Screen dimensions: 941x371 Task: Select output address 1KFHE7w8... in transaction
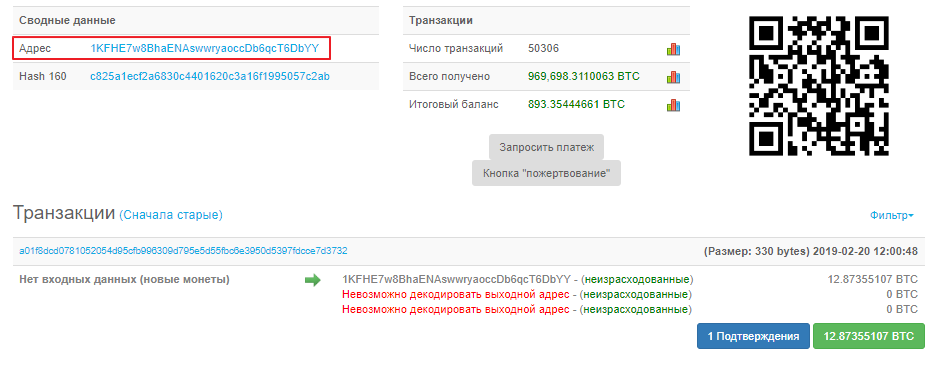click(456, 280)
